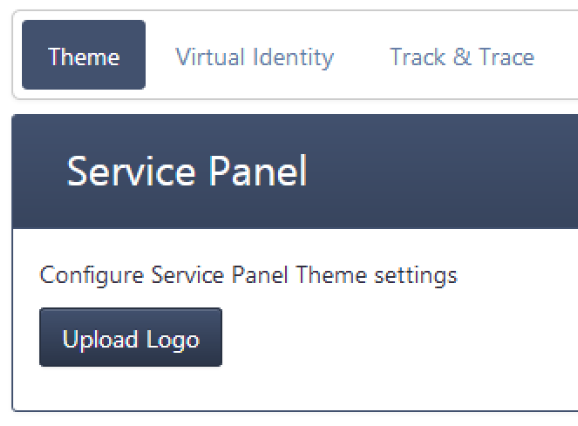Screen dimensions: 578x426
Task: Click the word settings in the description
Action: (x=415, y=276)
